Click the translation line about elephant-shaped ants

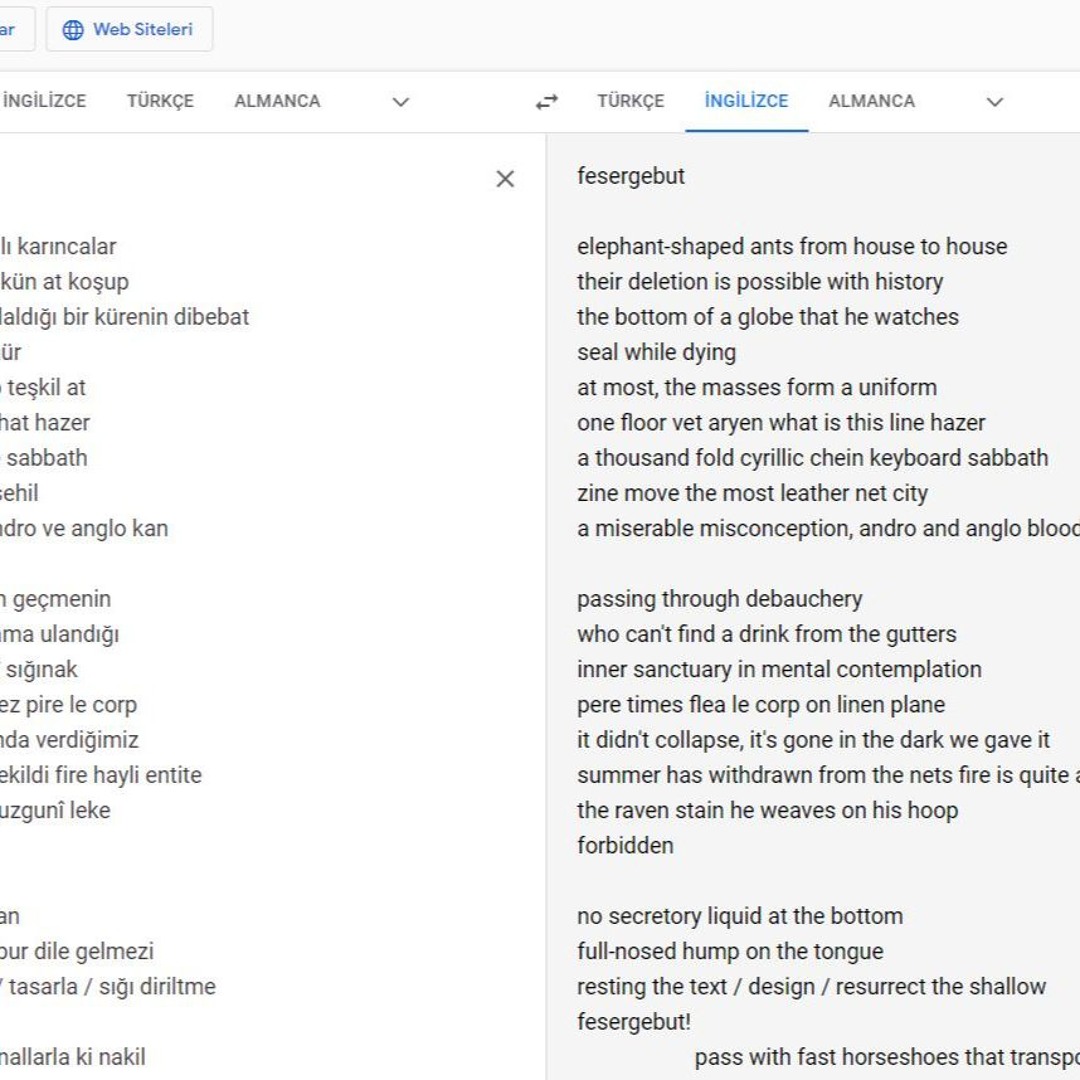click(791, 246)
